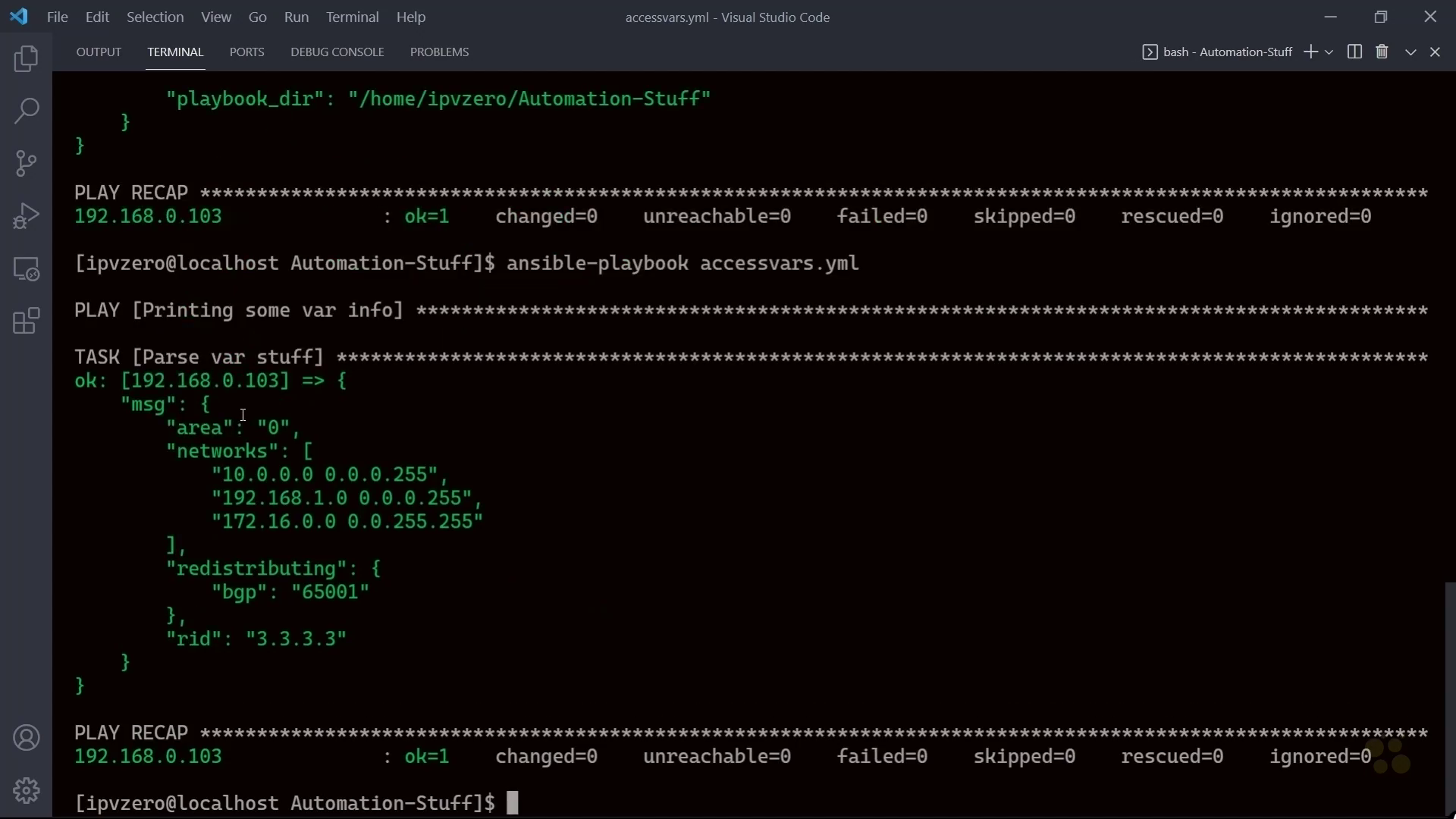Open the Run menu
Screen dimensions: 1456x819
coord(297,17)
